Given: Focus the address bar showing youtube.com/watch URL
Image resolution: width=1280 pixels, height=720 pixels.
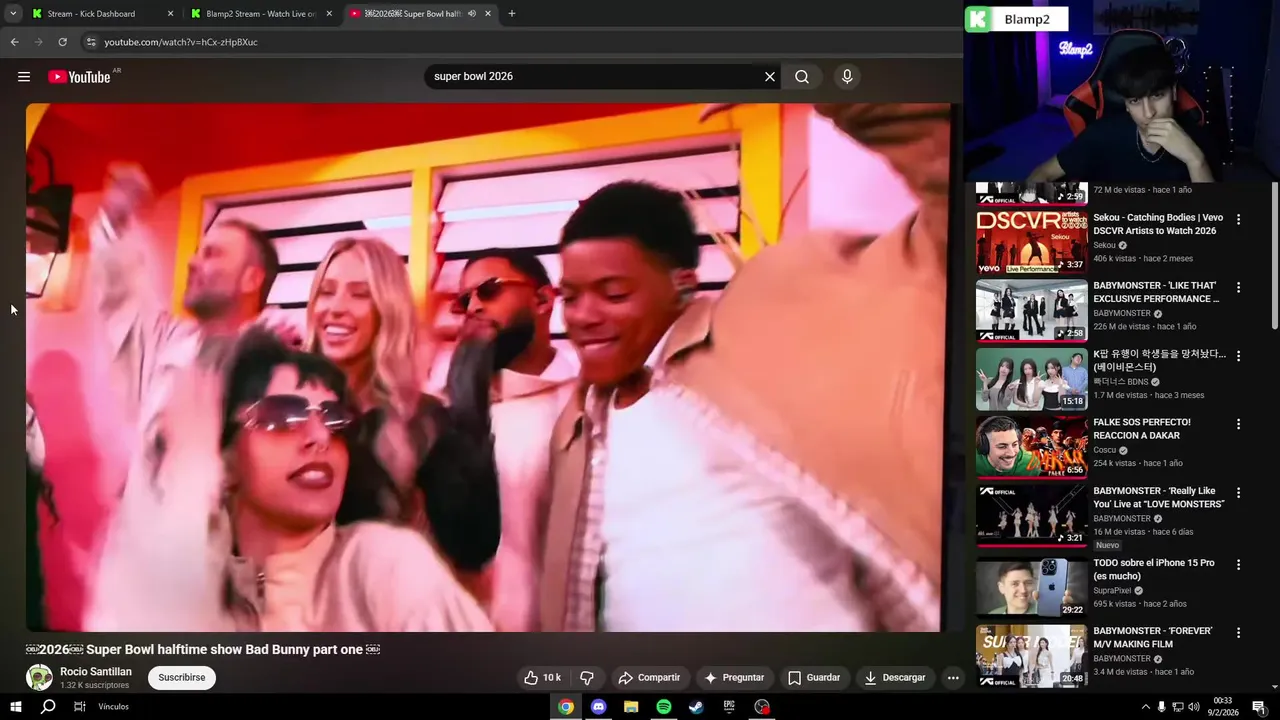Looking at the screenshot, I should 181,42.
